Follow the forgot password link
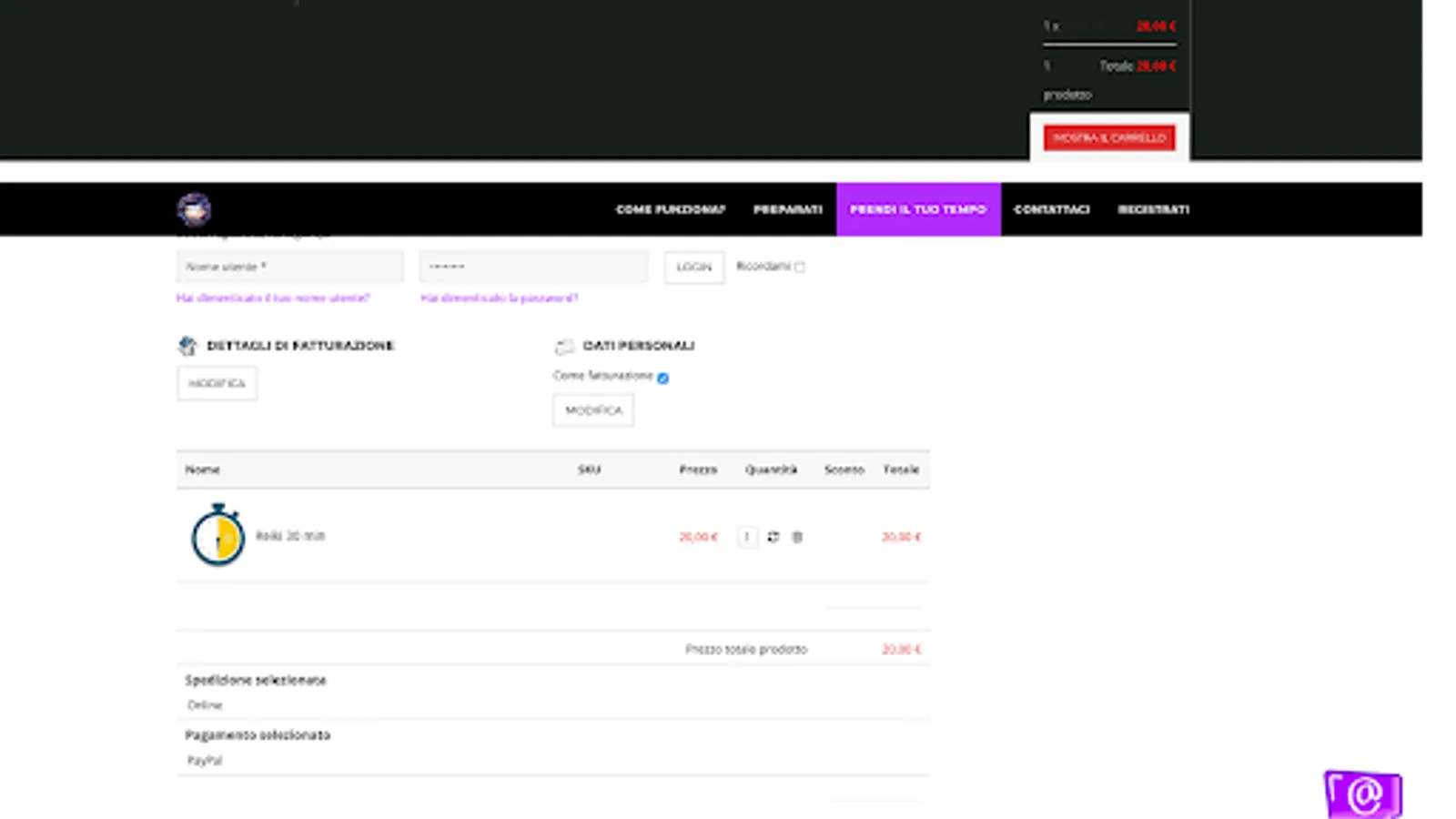 [x=500, y=298]
